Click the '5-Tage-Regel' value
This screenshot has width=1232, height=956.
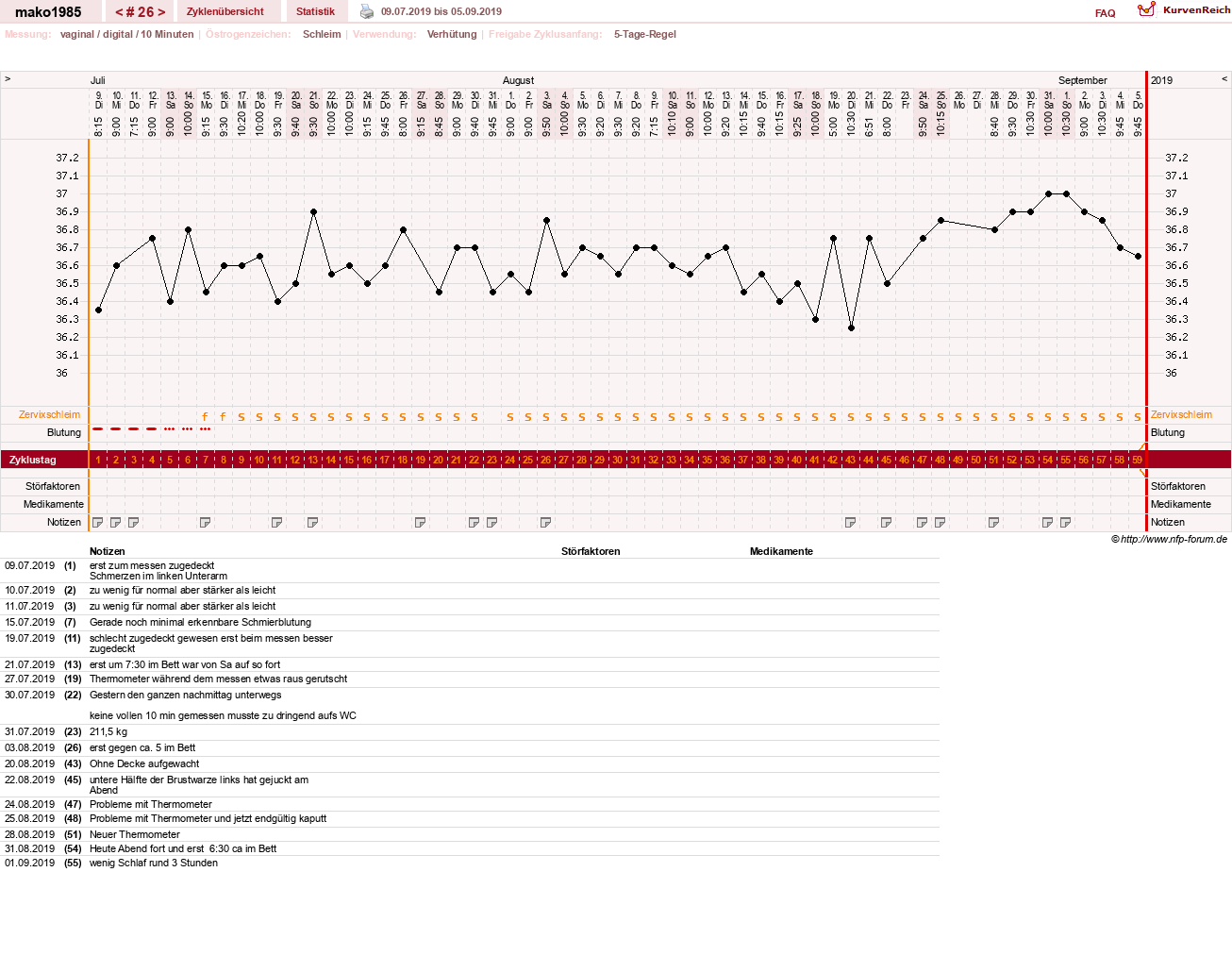[645, 34]
